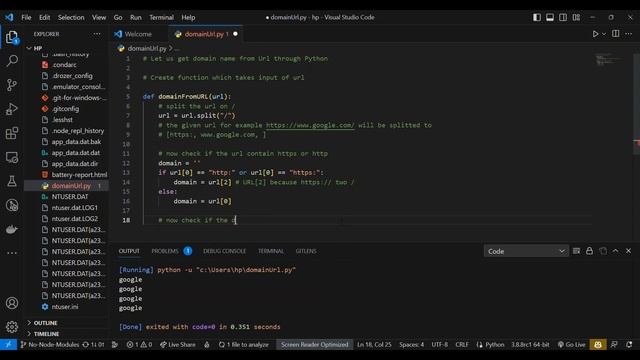Select Python language mode in status bar
Viewport: 640px width, 360px height.
494,344
